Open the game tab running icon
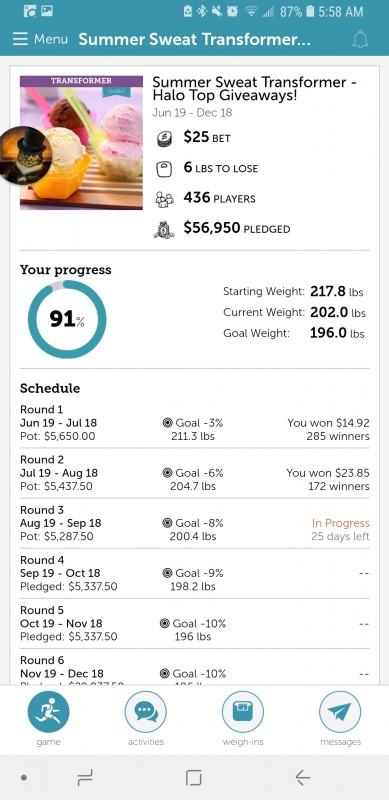Screen dimensions: 389x800 pyautogui.click(x=48, y=712)
